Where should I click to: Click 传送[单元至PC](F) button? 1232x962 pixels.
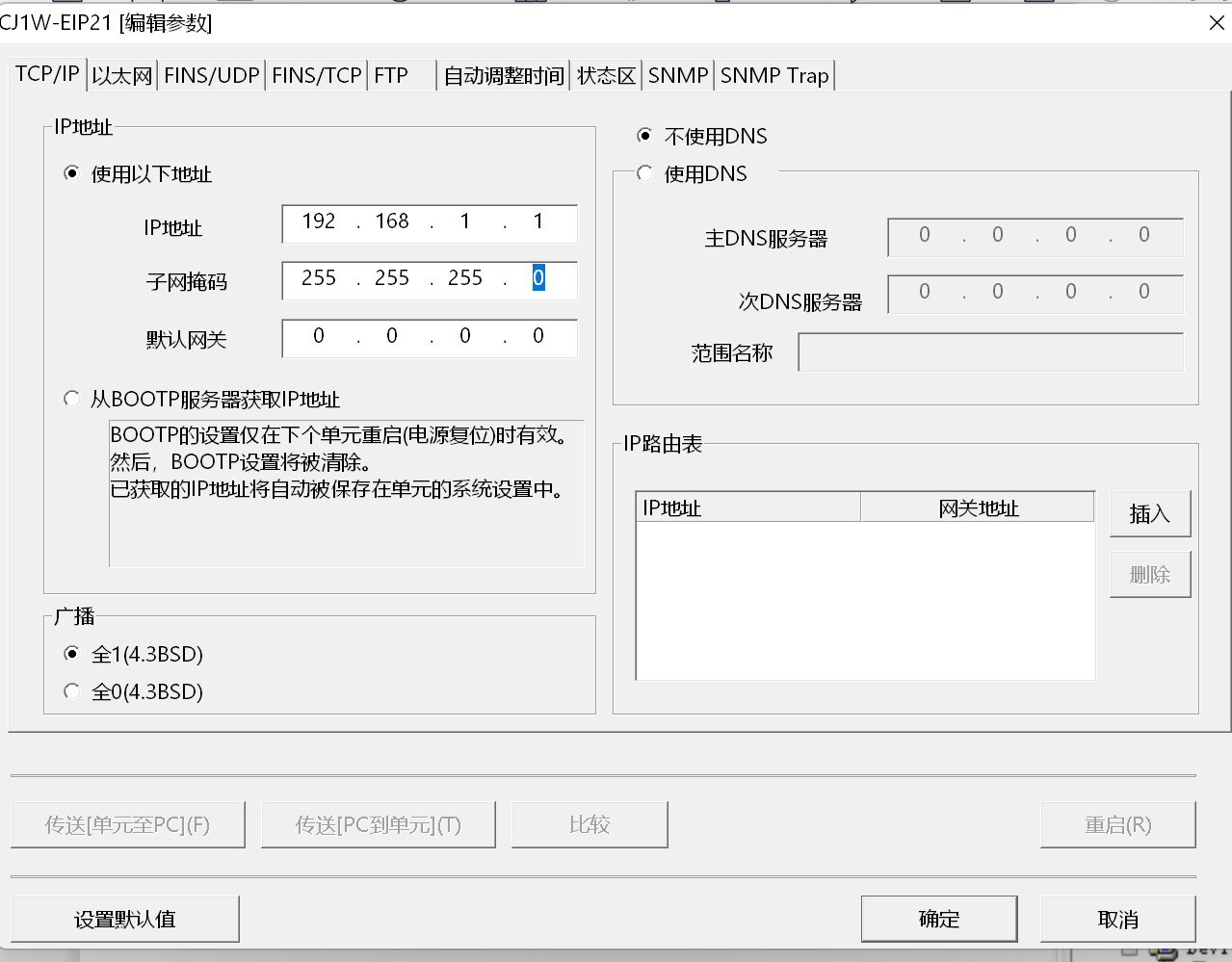pos(128,824)
